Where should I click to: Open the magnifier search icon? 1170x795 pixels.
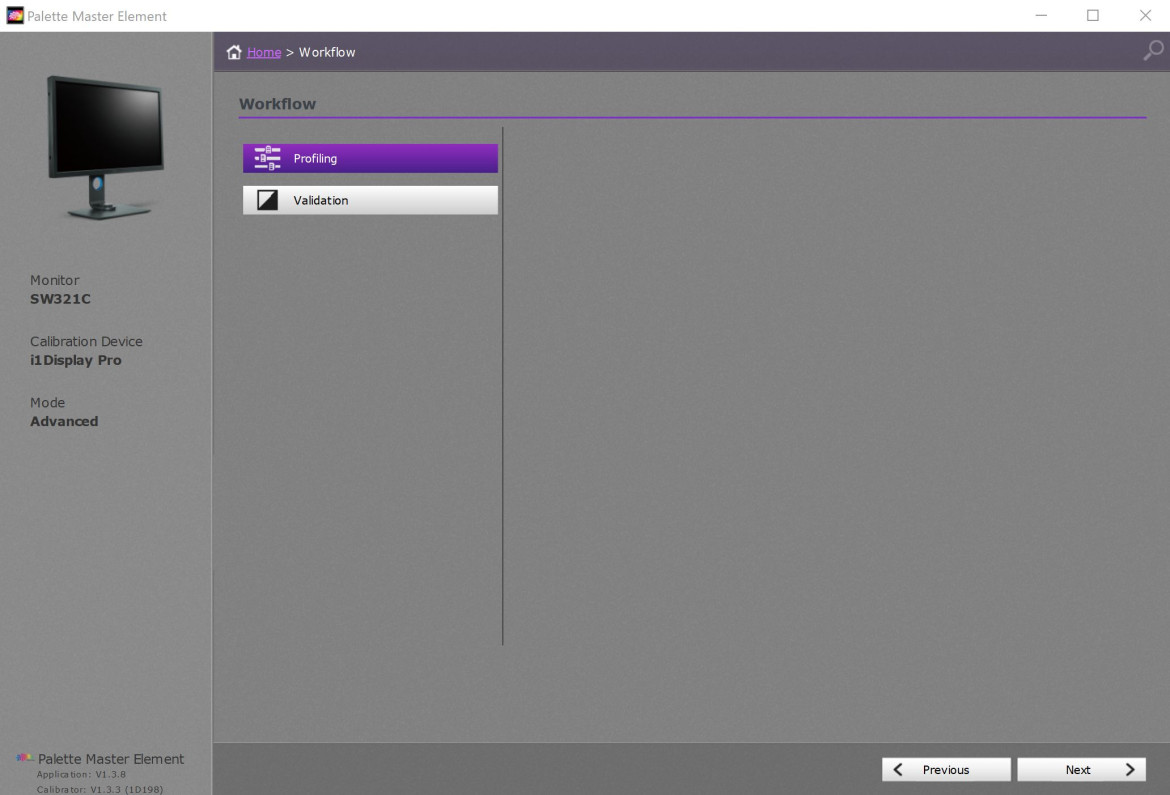1154,51
